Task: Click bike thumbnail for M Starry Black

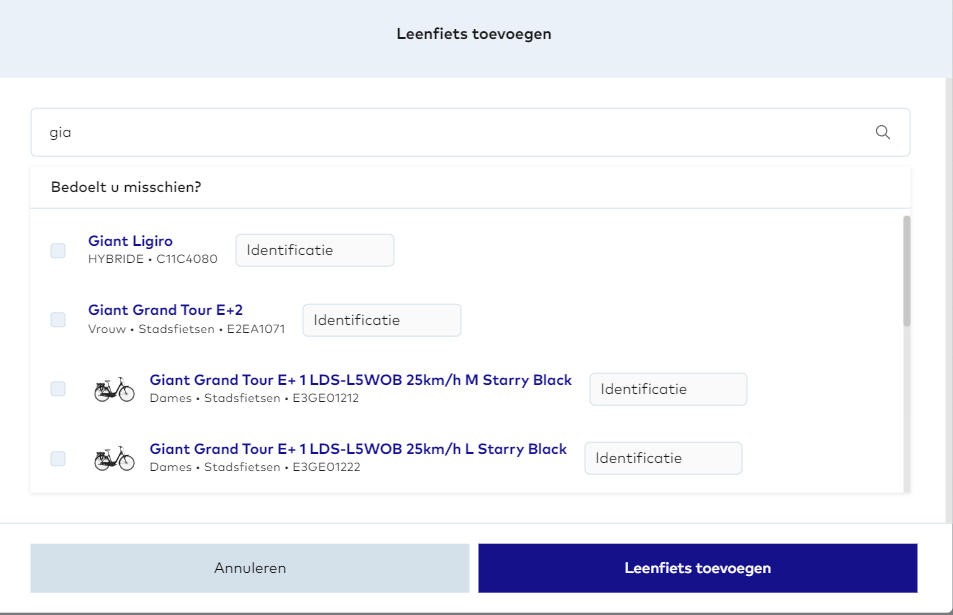Action: (x=114, y=389)
